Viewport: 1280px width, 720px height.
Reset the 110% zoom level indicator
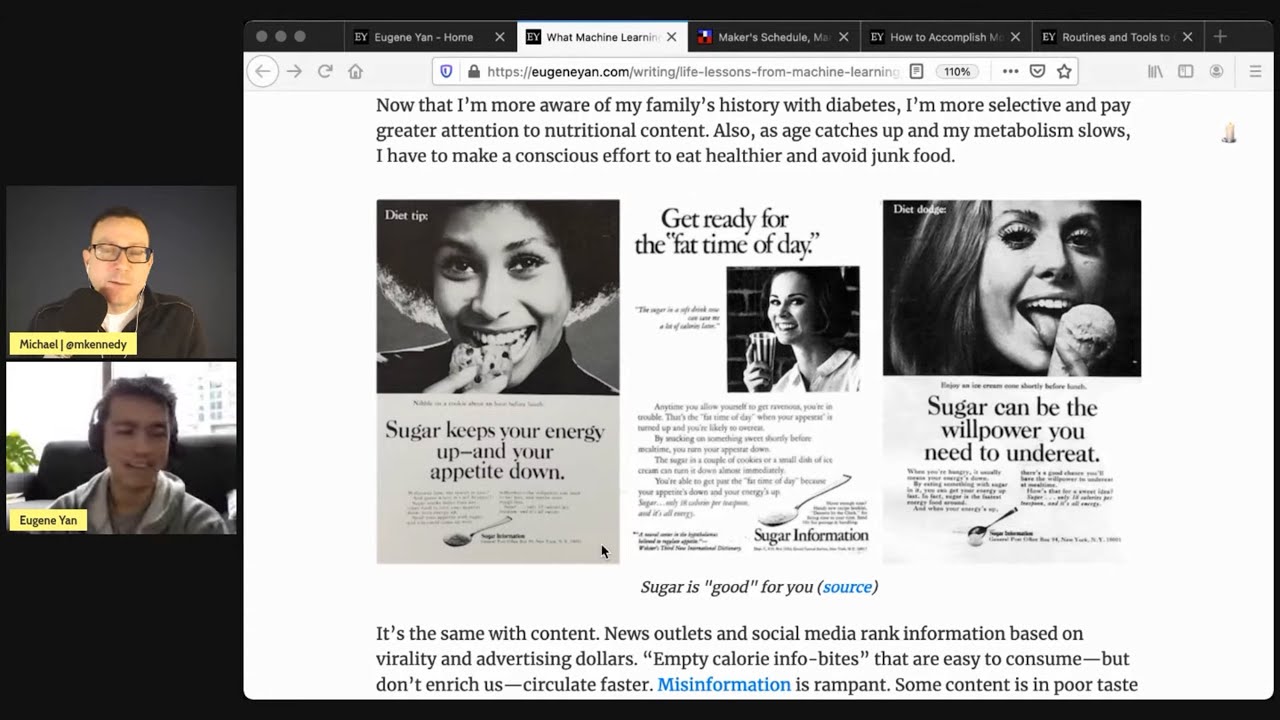(x=957, y=71)
